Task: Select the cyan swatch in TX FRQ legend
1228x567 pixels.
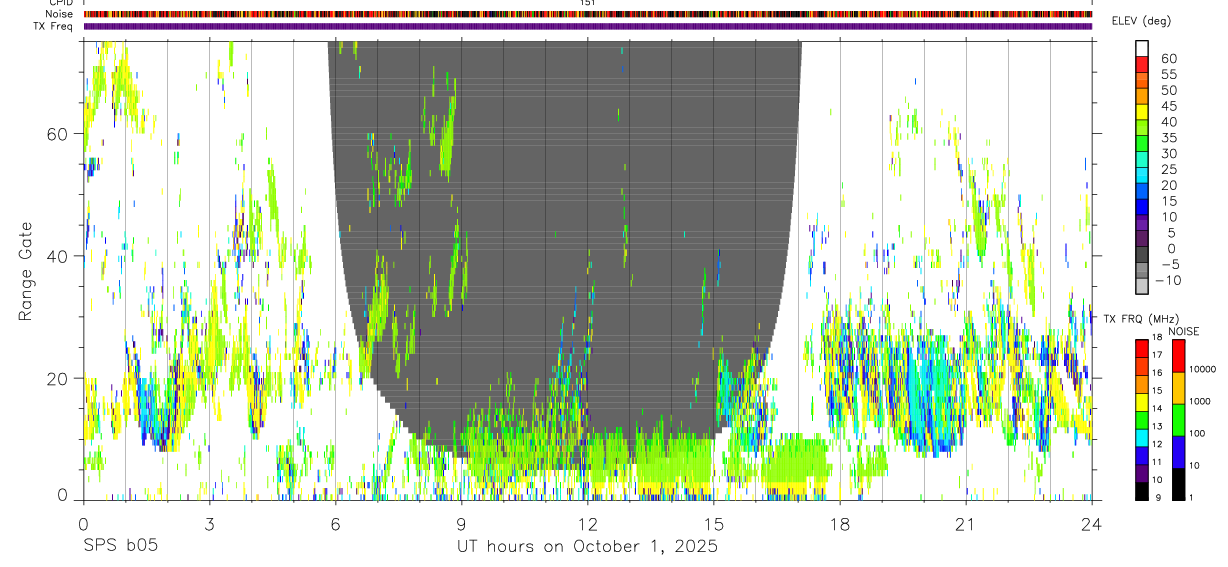Action: click(x=1142, y=438)
